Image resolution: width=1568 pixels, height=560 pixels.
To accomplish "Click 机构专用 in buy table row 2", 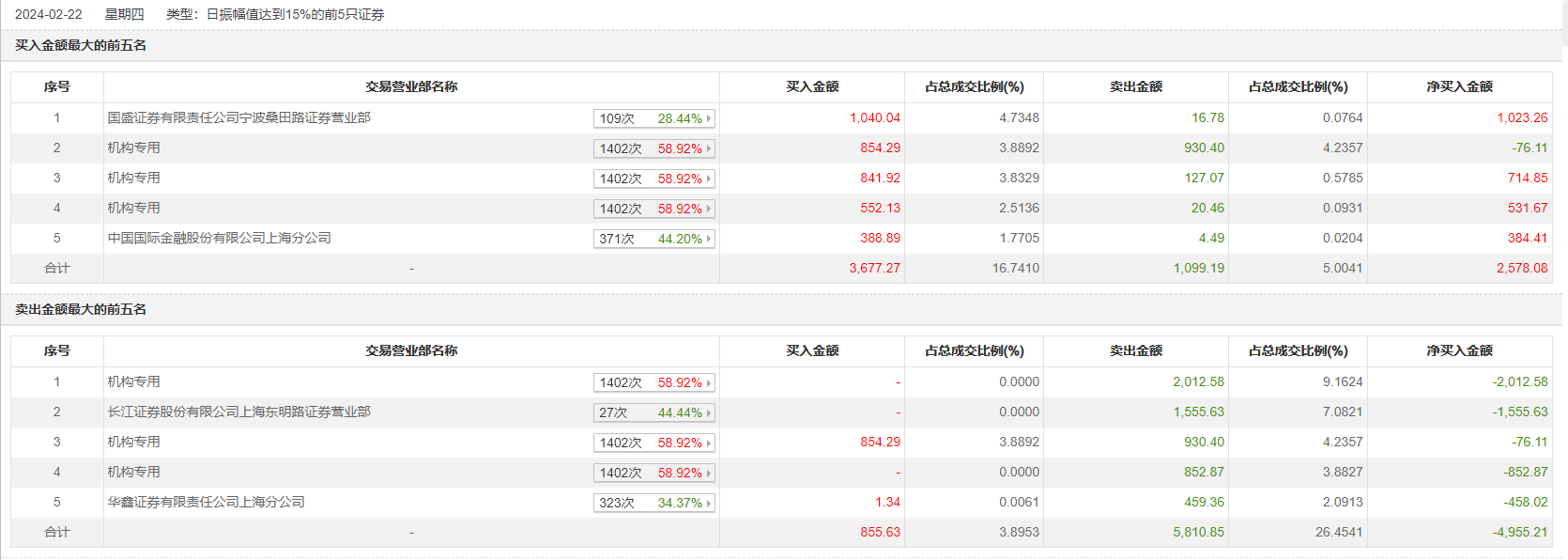I will (133, 148).
